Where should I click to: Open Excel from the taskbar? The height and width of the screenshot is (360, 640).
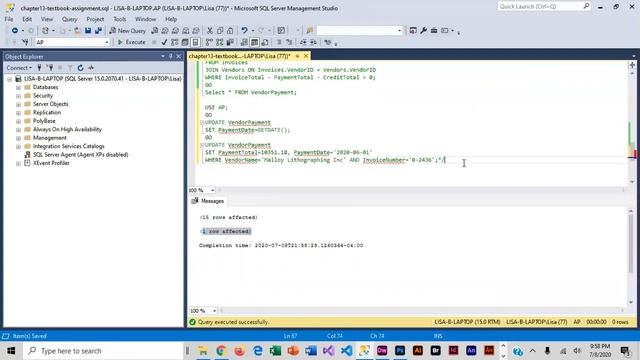click(x=276, y=351)
